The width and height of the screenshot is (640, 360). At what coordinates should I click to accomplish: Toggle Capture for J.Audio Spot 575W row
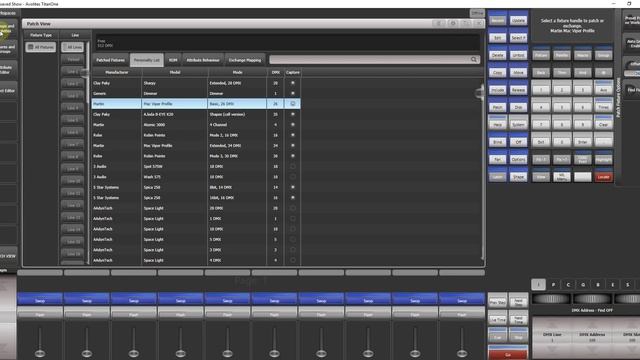293,167
